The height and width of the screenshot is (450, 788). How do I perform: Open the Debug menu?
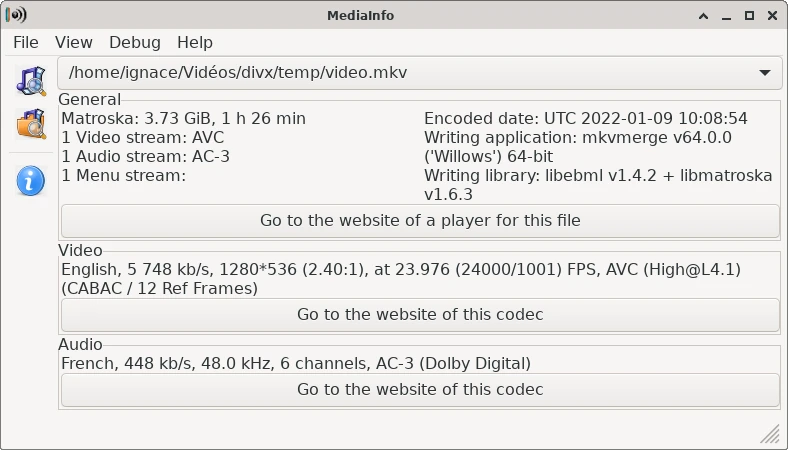coord(135,42)
